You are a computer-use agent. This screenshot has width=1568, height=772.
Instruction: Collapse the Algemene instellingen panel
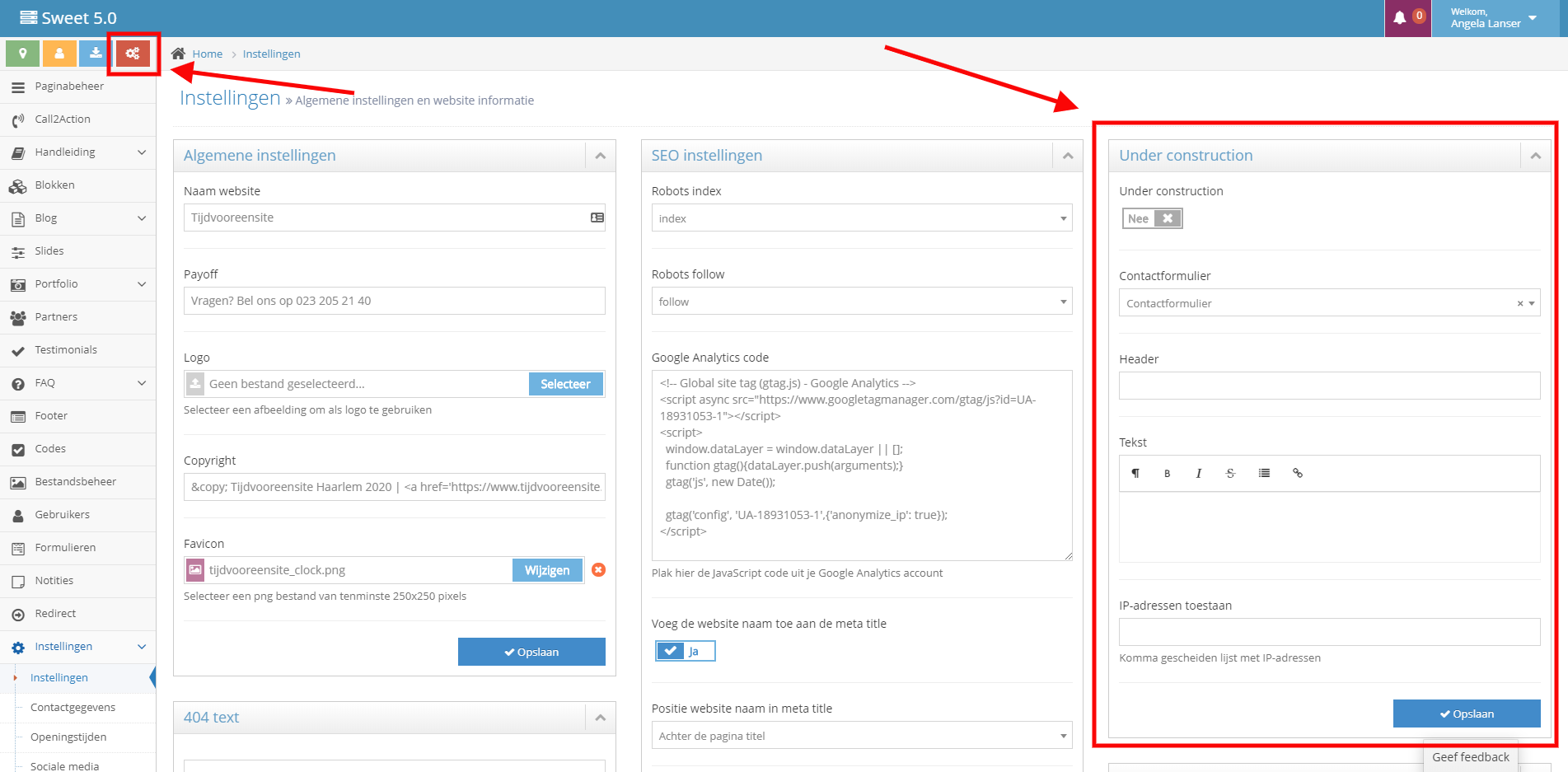tap(601, 156)
